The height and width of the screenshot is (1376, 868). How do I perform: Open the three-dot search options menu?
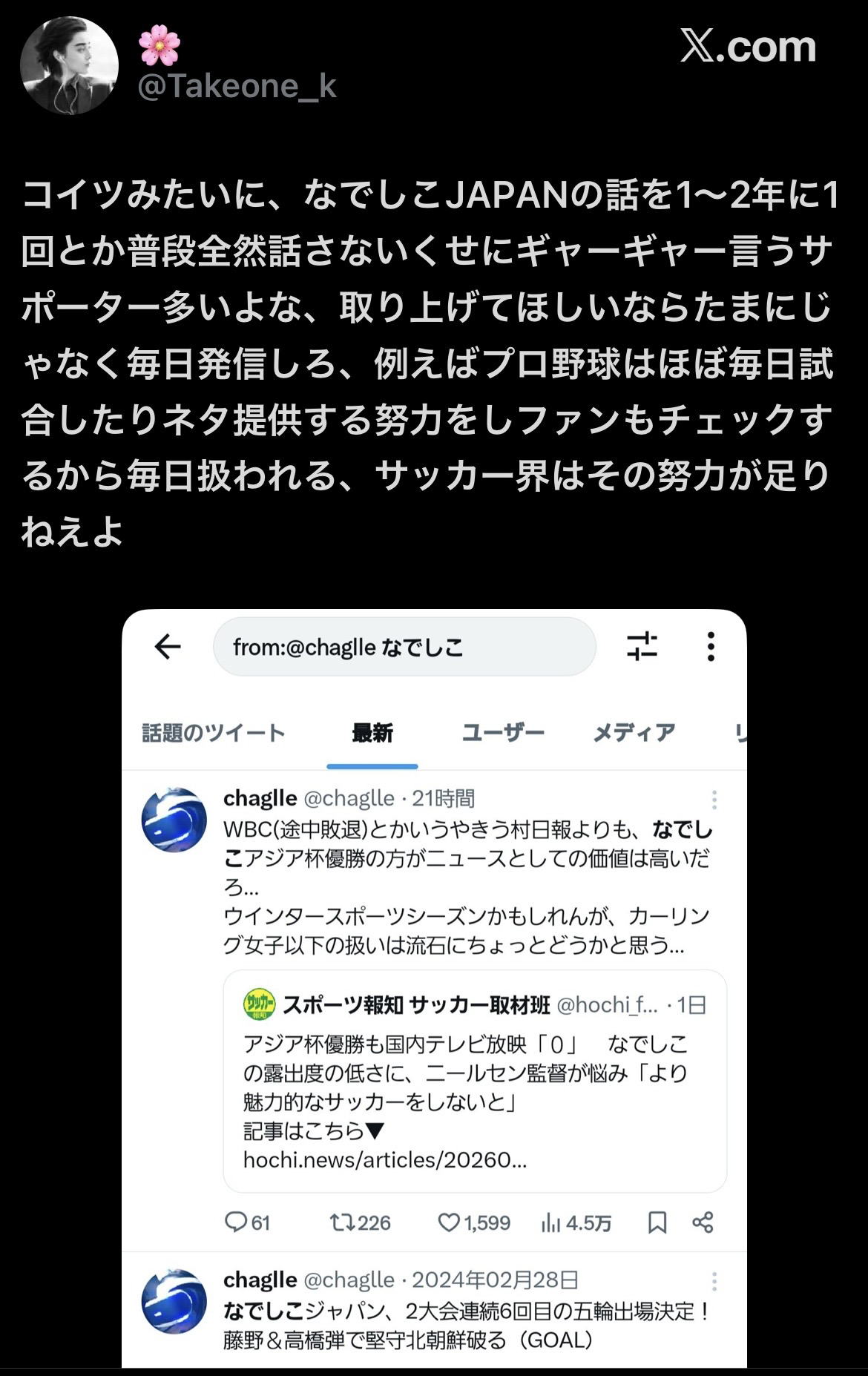pyautogui.click(x=711, y=646)
